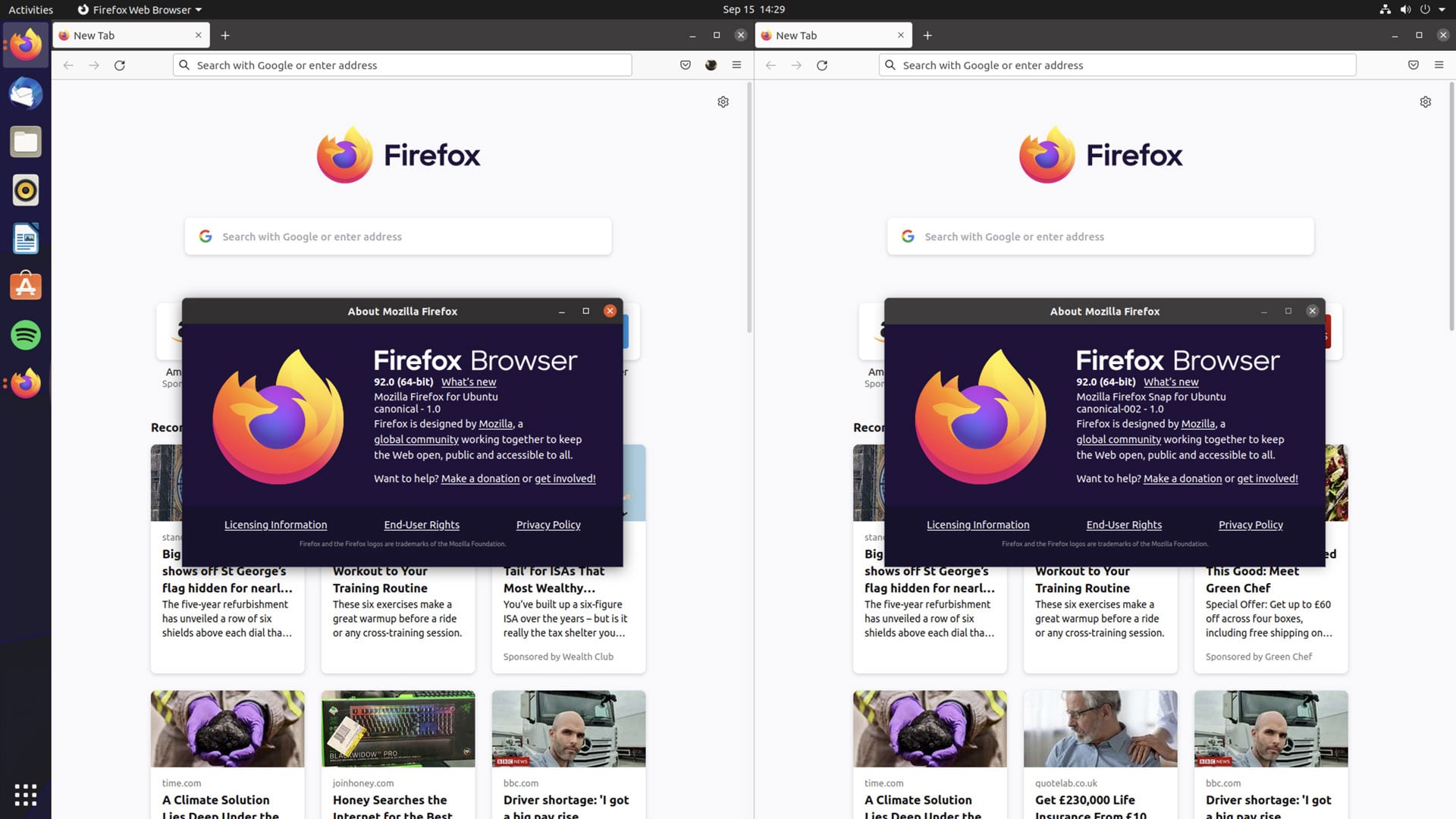
Task: Open the right window's A Climate Solution story
Action: point(930,755)
